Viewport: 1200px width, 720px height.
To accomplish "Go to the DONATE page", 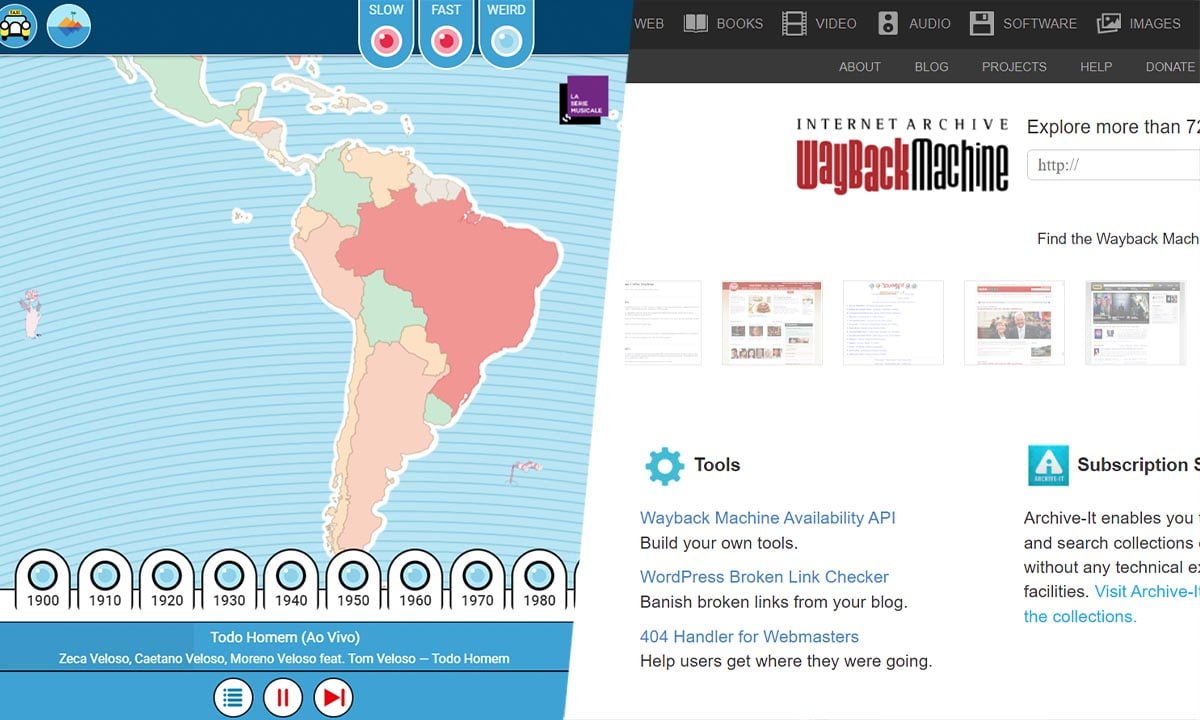I will pos(1170,67).
